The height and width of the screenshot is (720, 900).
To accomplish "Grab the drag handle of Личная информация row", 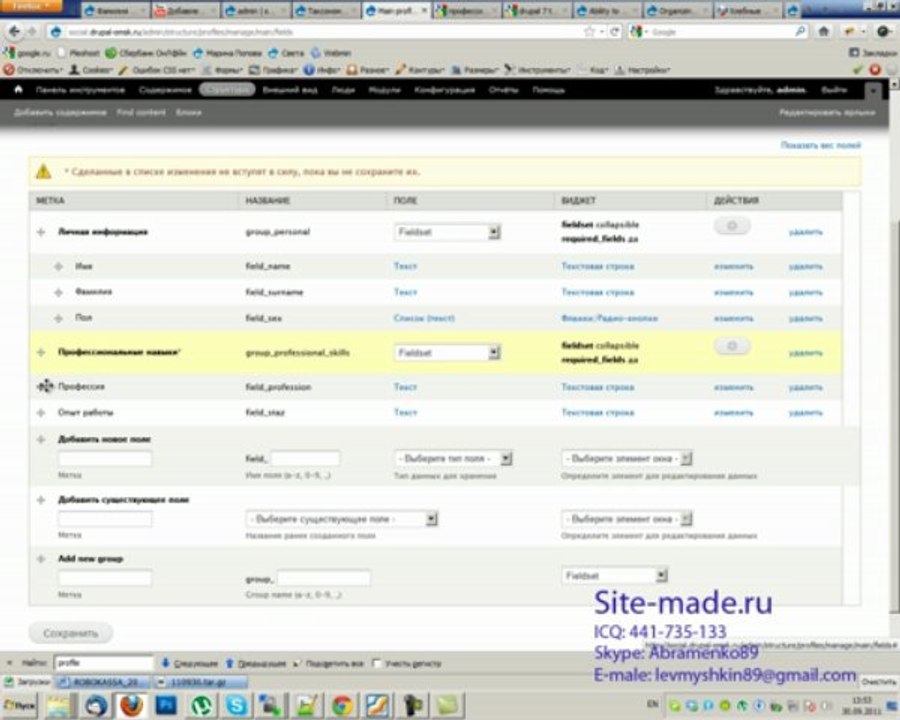I will (x=41, y=232).
